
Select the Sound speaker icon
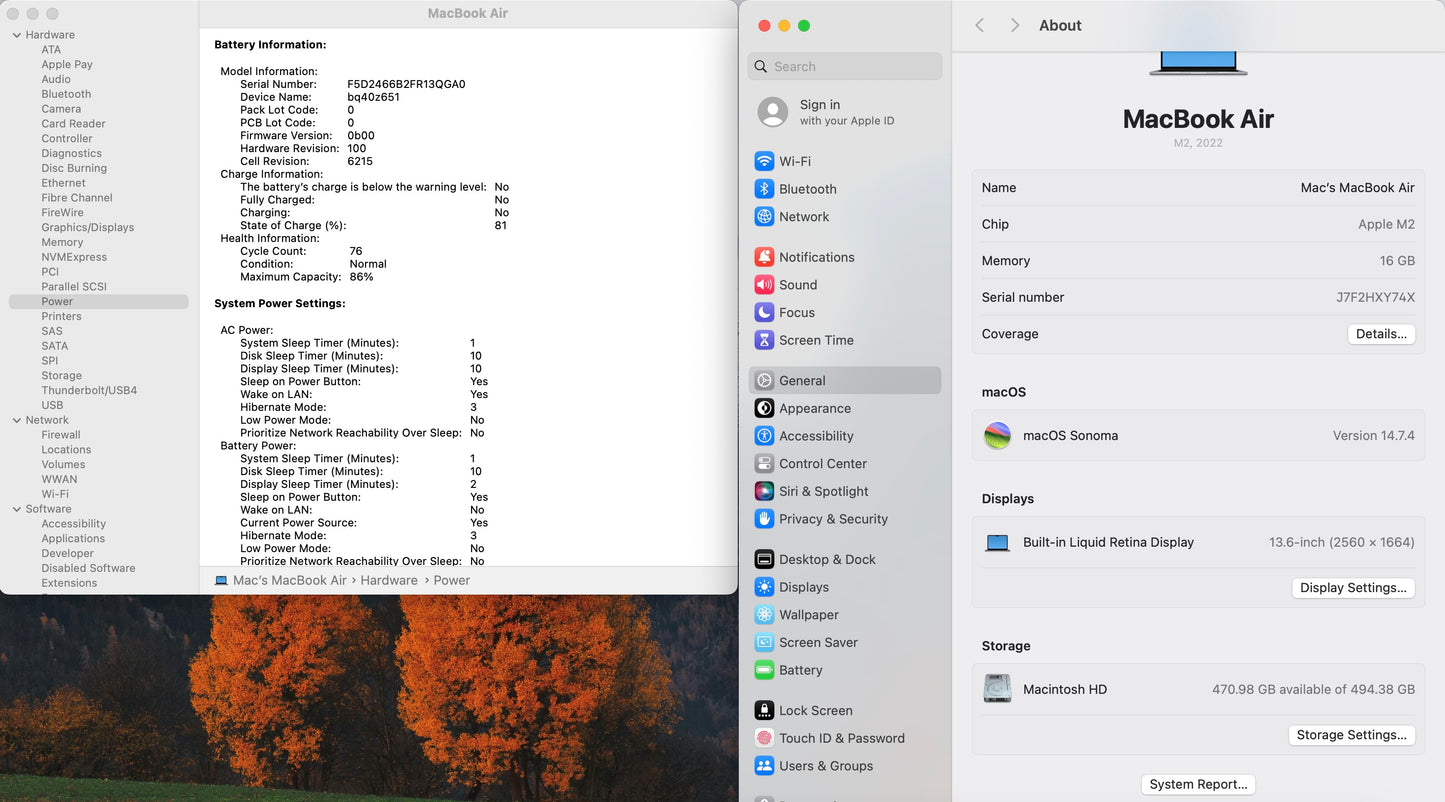(x=764, y=285)
